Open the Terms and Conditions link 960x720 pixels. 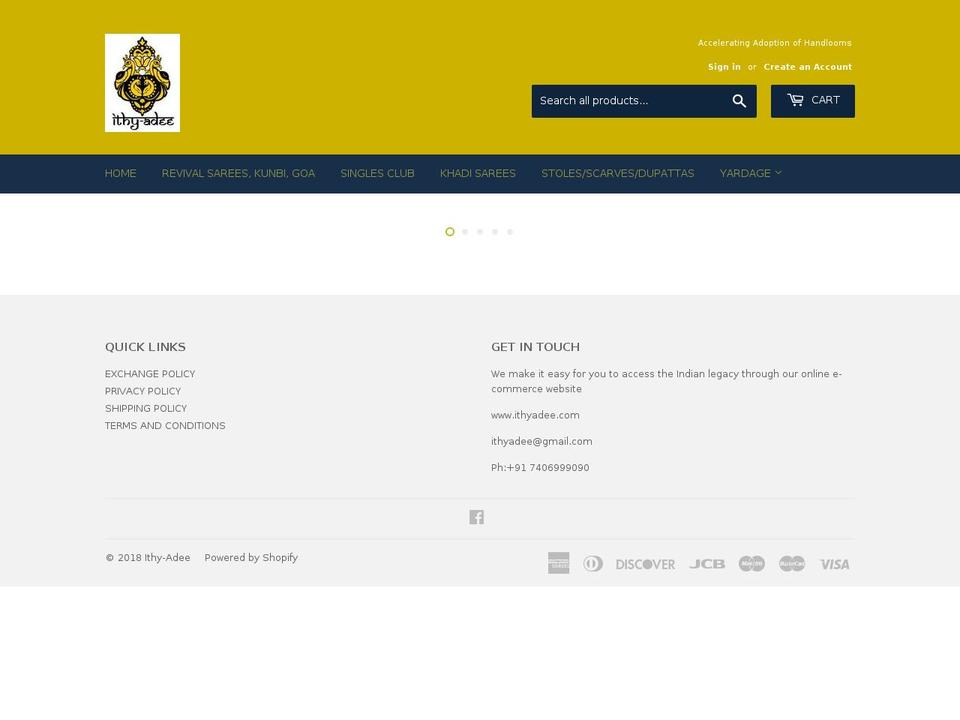point(165,426)
